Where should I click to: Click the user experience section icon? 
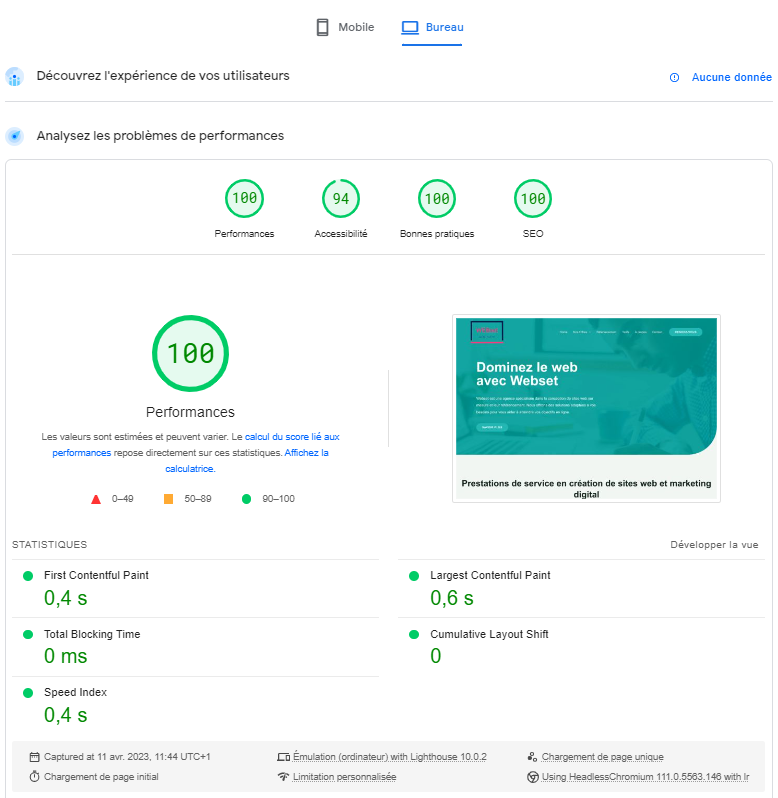pos(14,77)
